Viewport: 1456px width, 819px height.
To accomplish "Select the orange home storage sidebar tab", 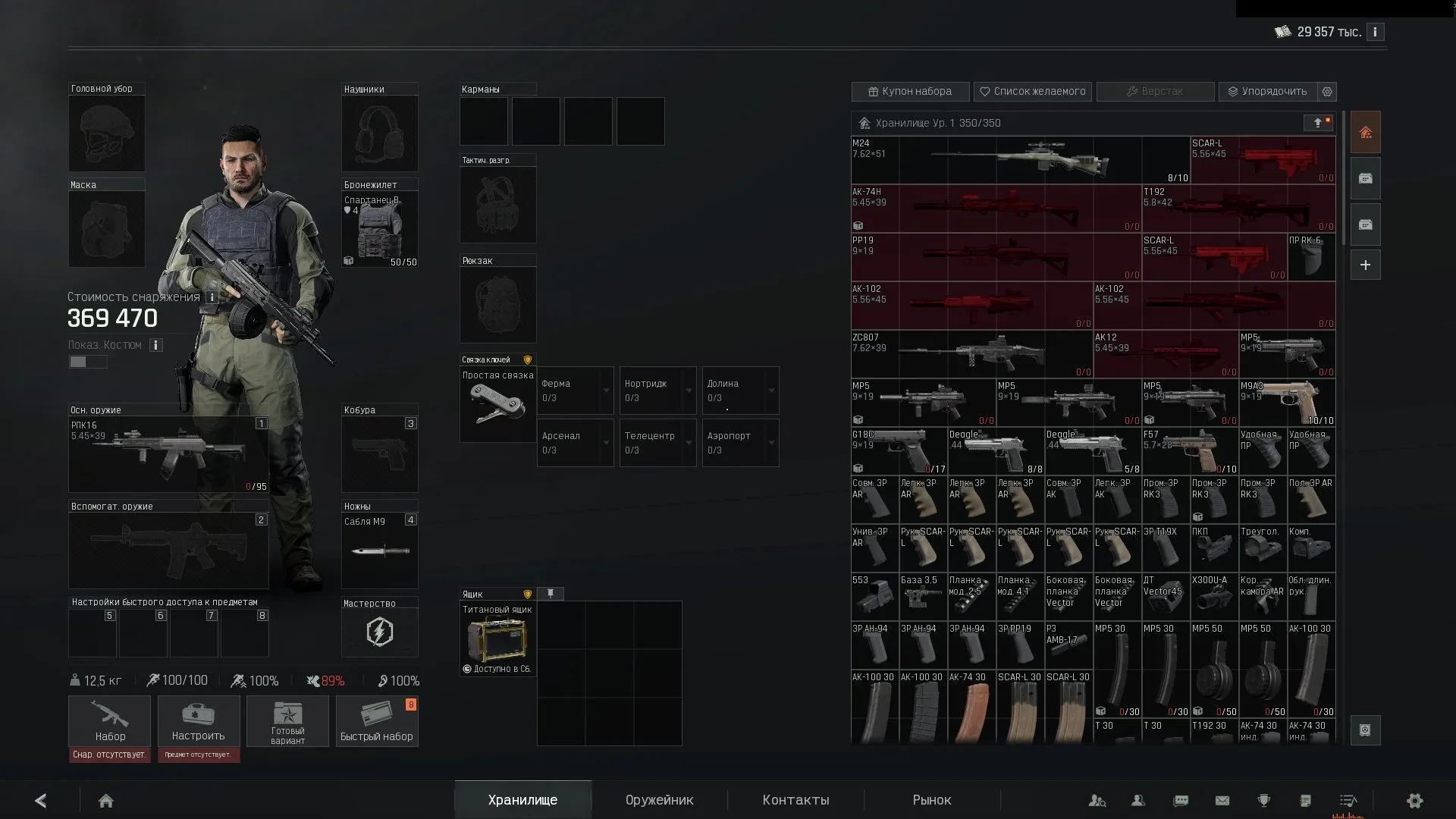I will [x=1366, y=133].
